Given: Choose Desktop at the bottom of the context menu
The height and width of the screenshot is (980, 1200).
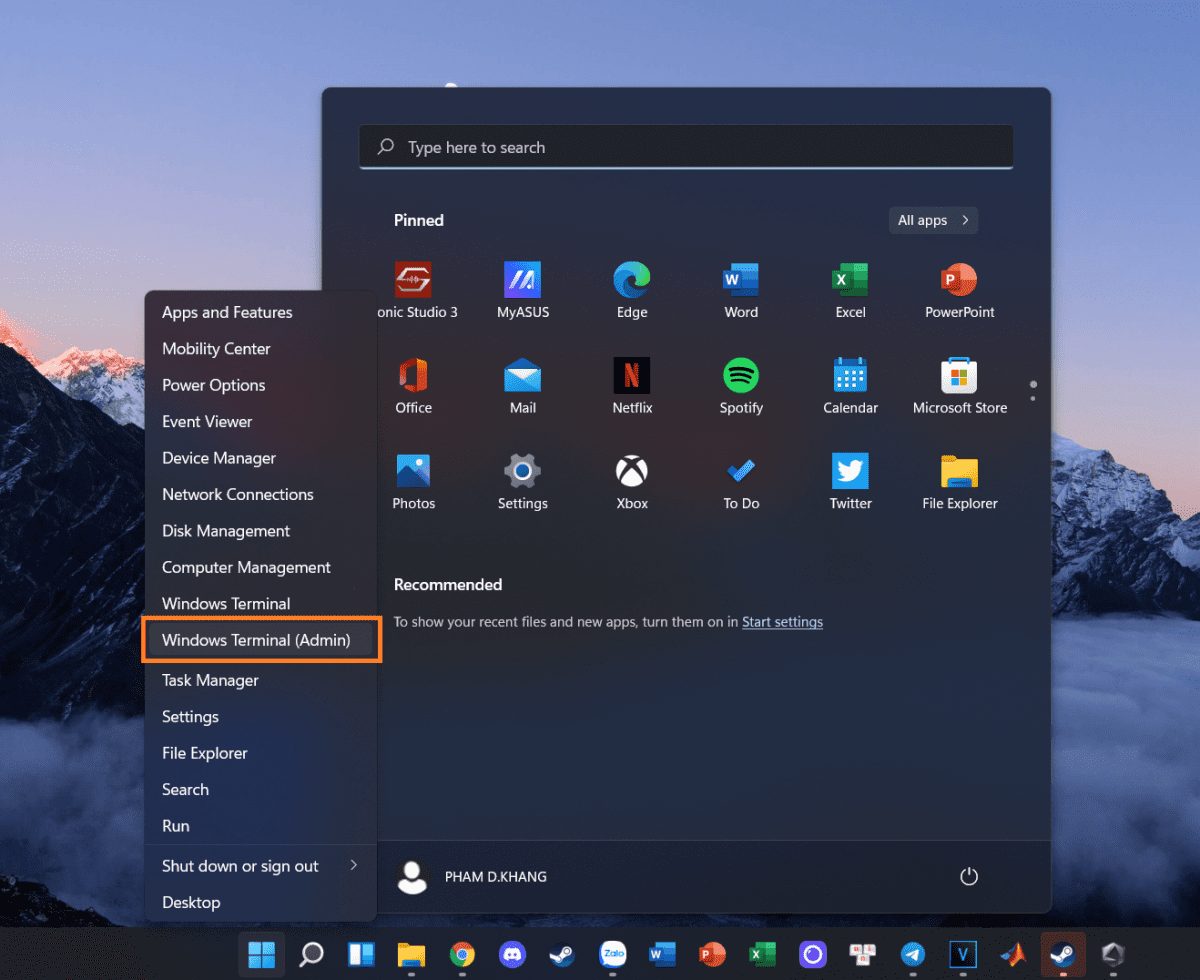Looking at the screenshot, I should tap(261, 902).
